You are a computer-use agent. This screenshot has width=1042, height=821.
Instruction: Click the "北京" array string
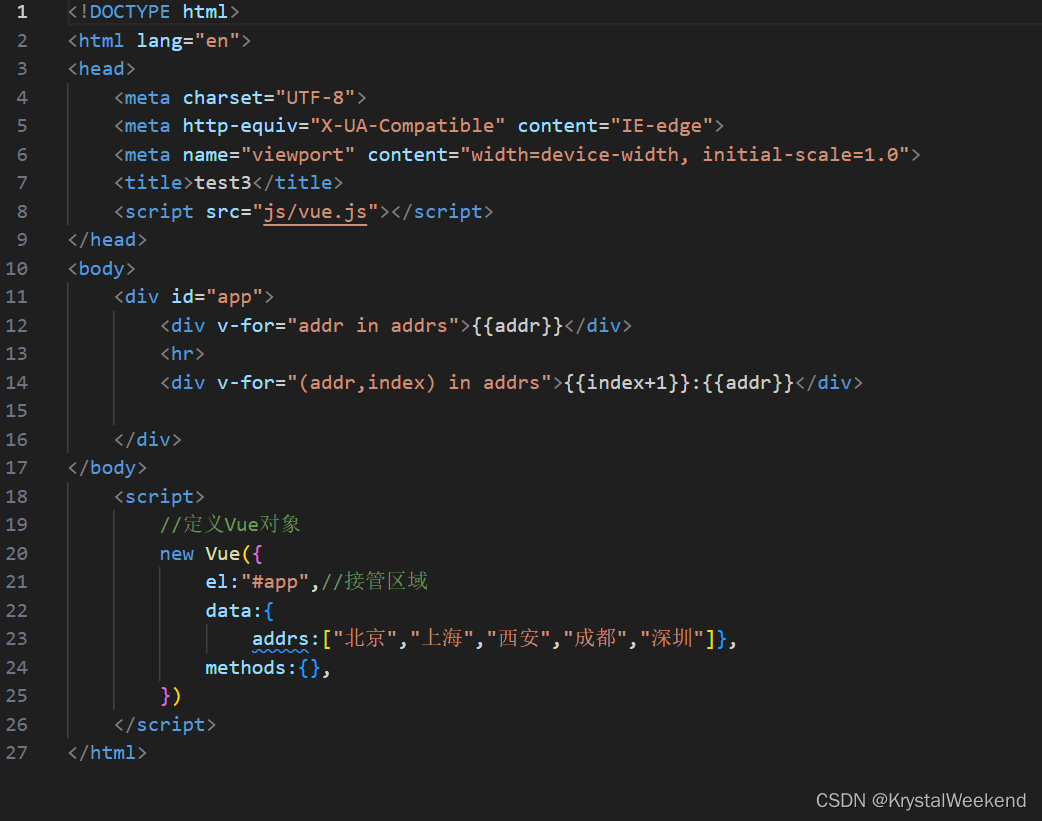[365, 639]
